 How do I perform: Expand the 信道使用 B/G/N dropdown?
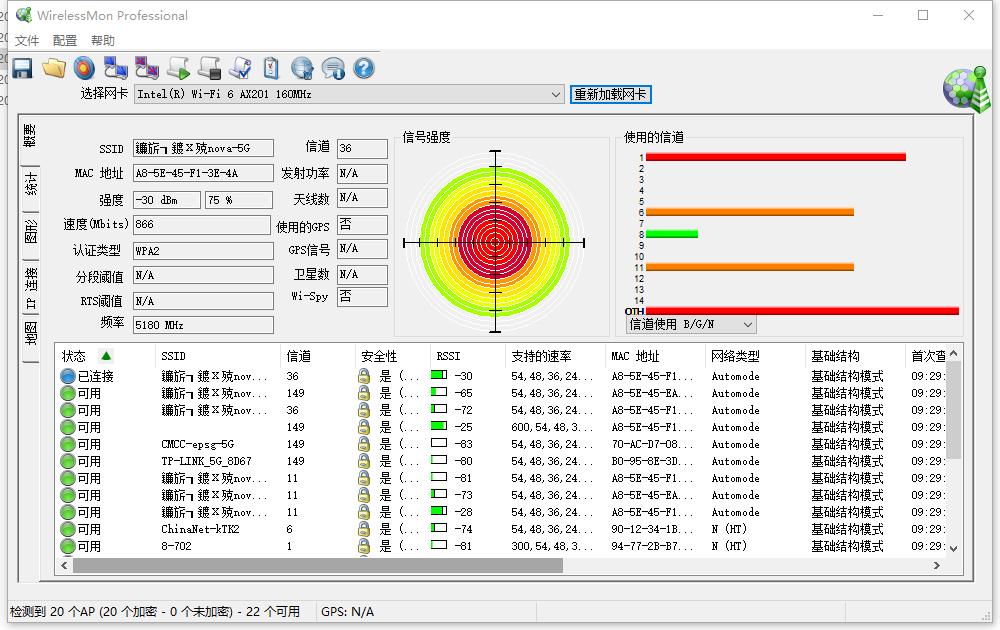pos(746,325)
